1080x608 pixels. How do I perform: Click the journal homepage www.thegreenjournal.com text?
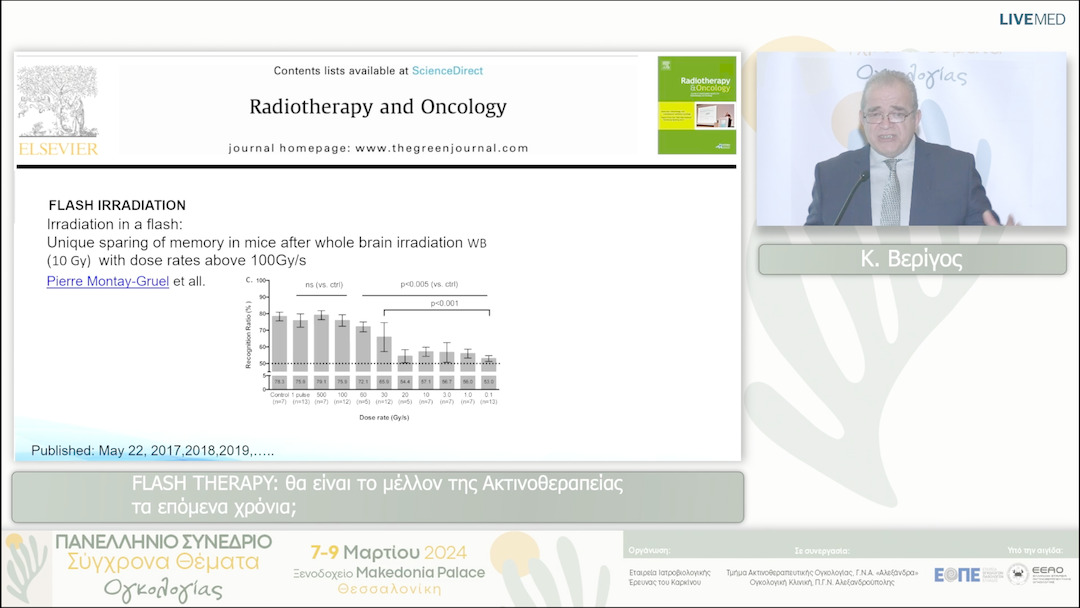442,148
